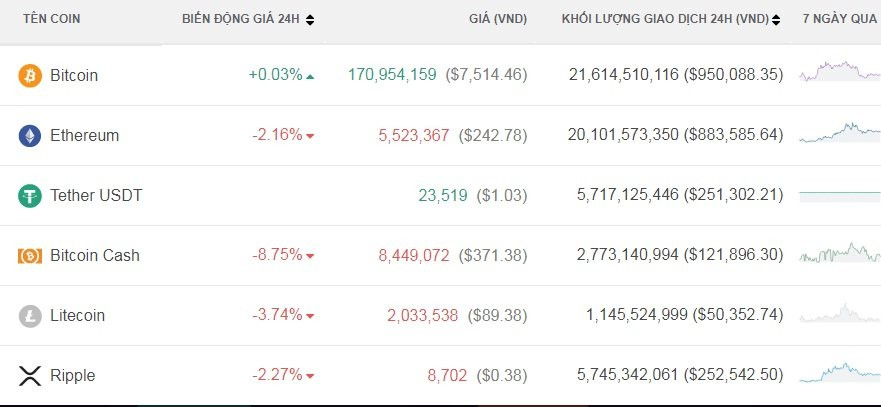
Task: Click the GIÁ (VND) column header
Action: tap(499, 19)
